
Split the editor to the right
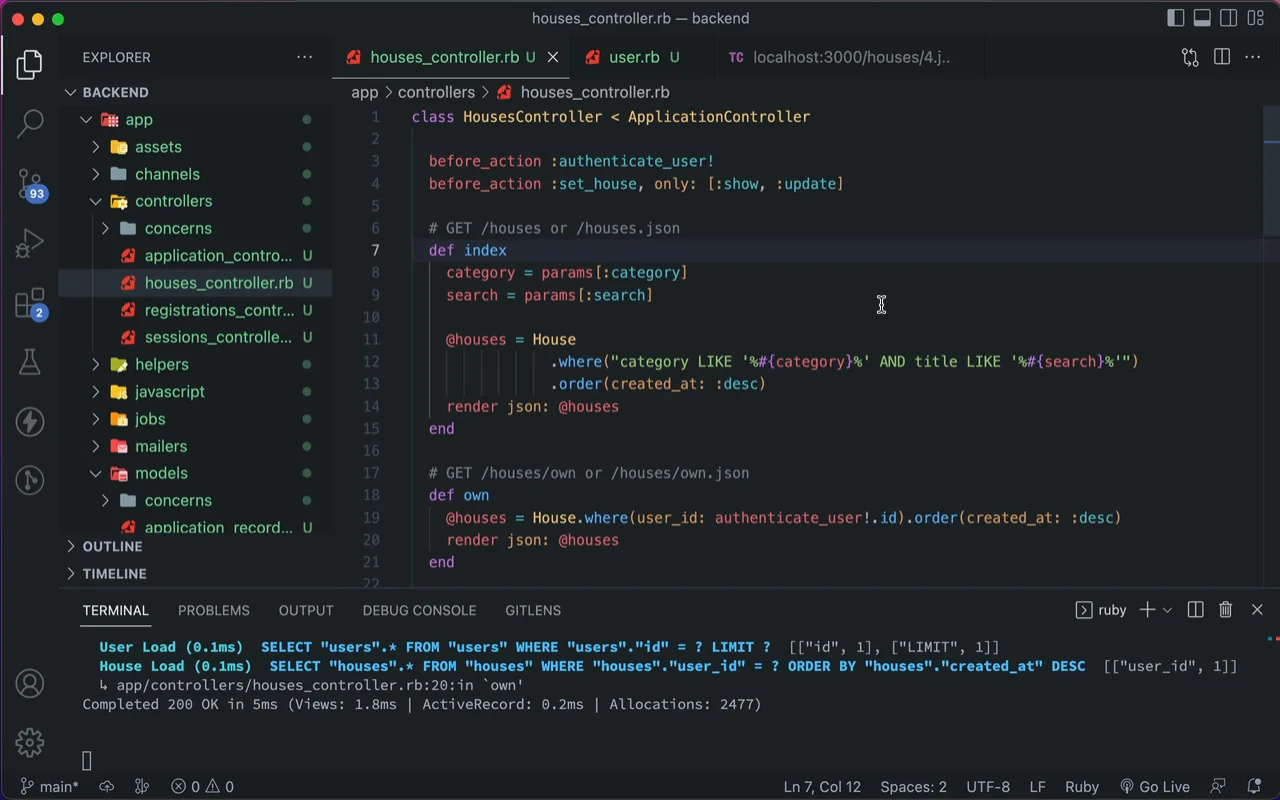(1222, 57)
